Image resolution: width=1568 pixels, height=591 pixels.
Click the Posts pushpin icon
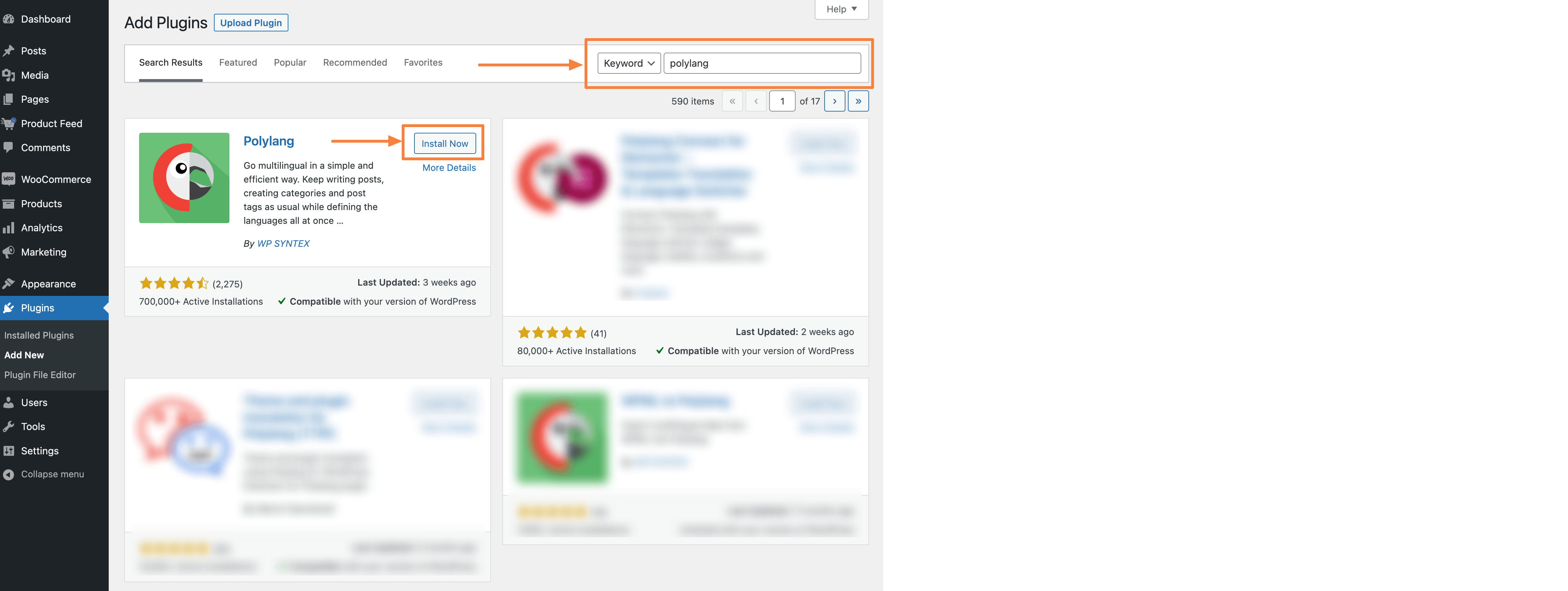pyautogui.click(x=8, y=50)
